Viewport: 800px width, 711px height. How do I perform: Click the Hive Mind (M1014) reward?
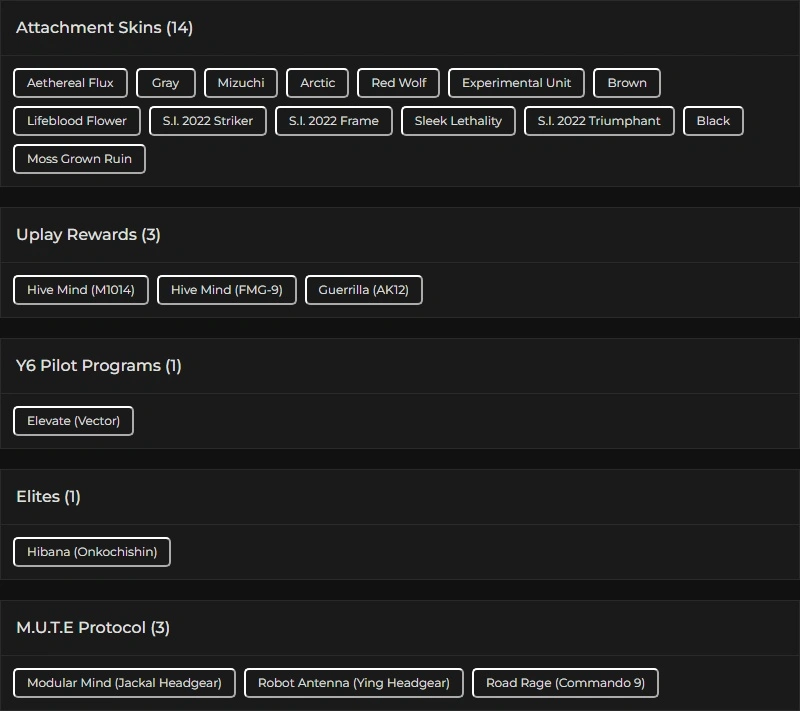(x=81, y=290)
